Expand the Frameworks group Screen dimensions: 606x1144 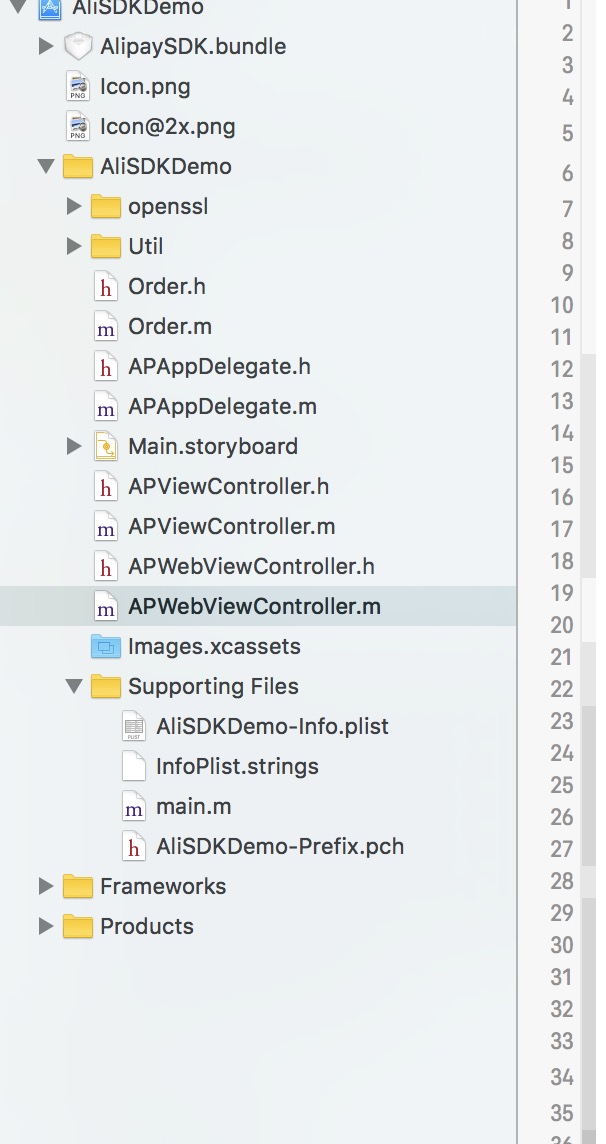46,886
